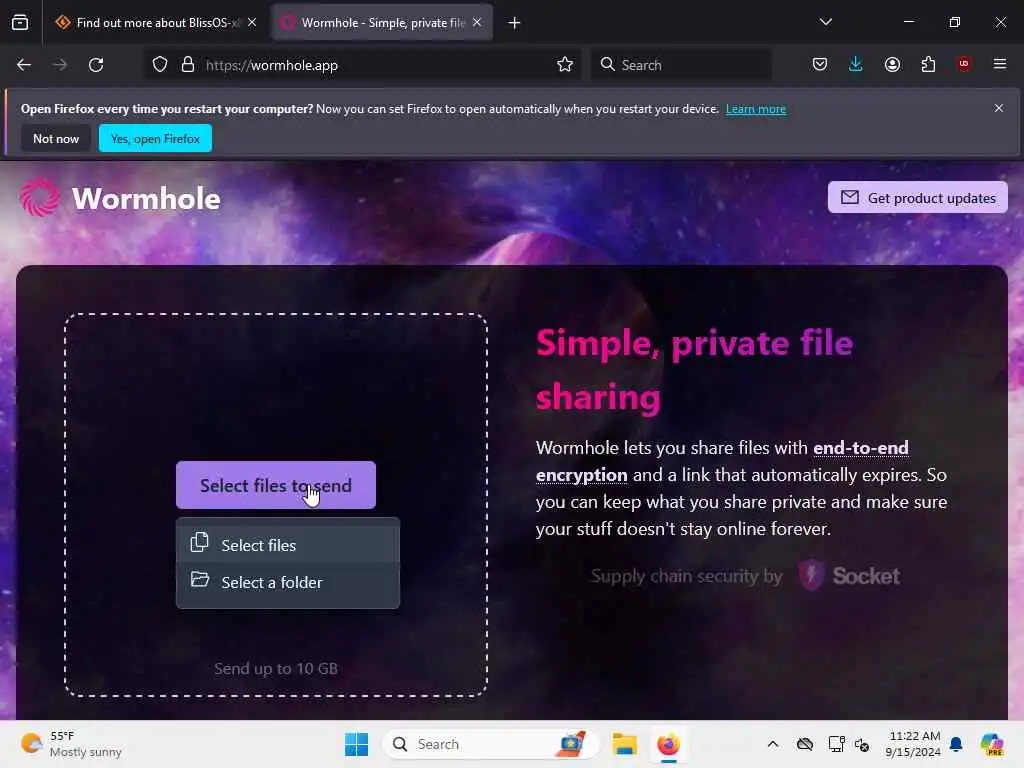Click the Firefox taskbar icon
Viewport: 1024px width, 768px height.
click(668, 744)
